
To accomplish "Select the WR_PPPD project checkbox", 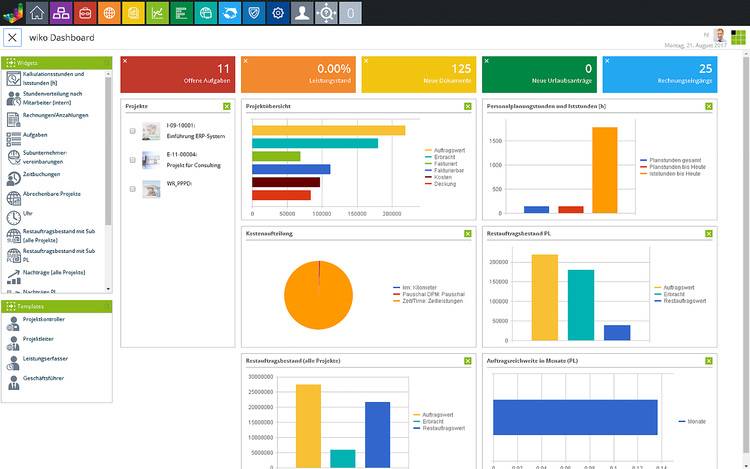I will click(133, 187).
